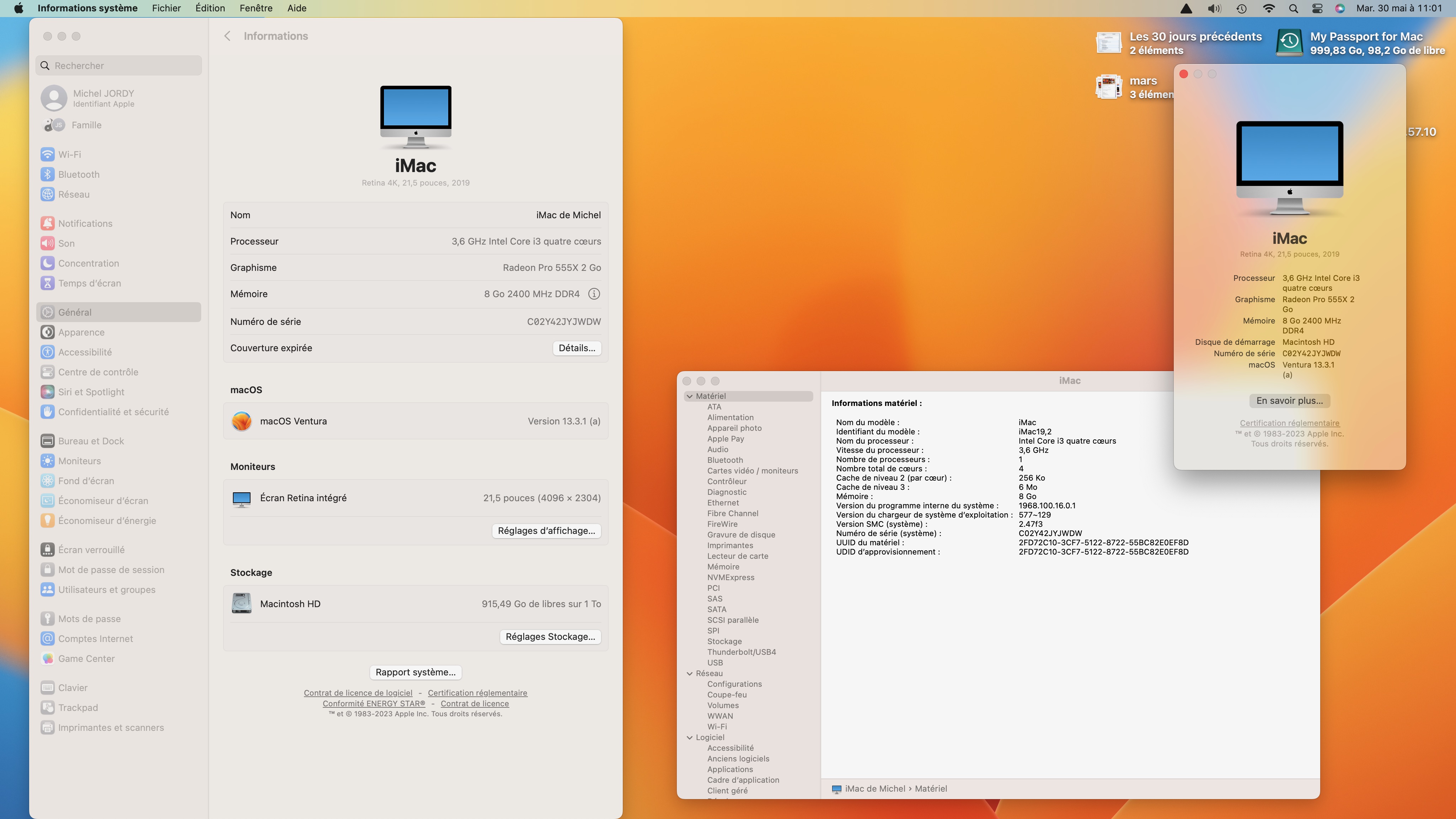Click the macOS Ventura version row
The image size is (1456, 819).
(x=416, y=421)
